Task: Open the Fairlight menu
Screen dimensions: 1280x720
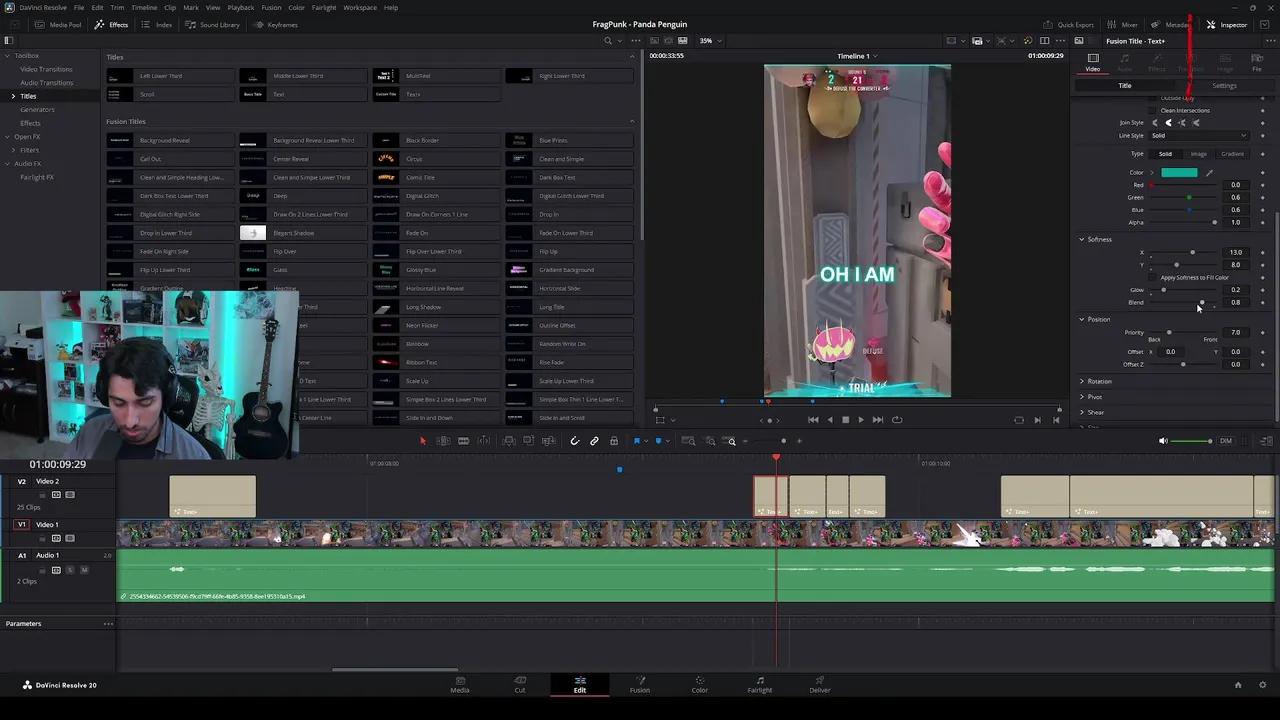Action: (x=324, y=8)
